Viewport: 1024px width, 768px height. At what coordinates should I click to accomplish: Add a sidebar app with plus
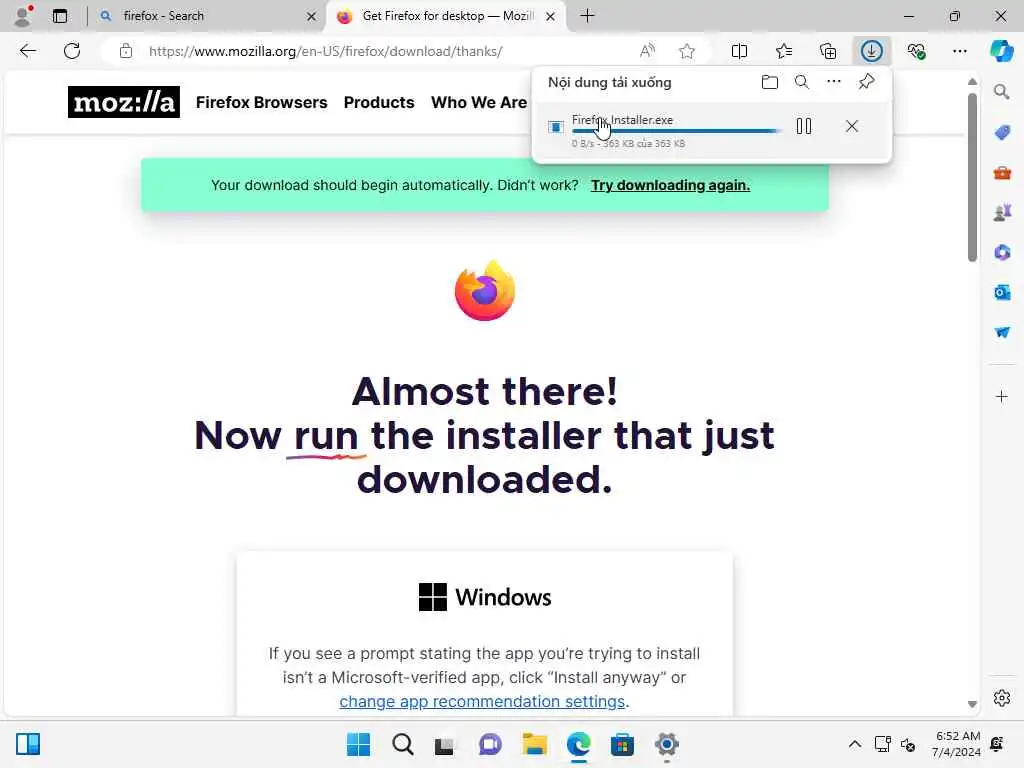1002,396
